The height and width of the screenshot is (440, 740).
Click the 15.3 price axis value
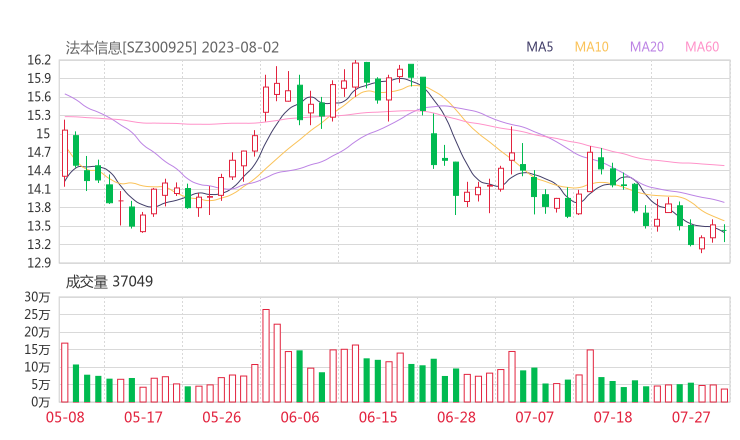(x=39, y=115)
